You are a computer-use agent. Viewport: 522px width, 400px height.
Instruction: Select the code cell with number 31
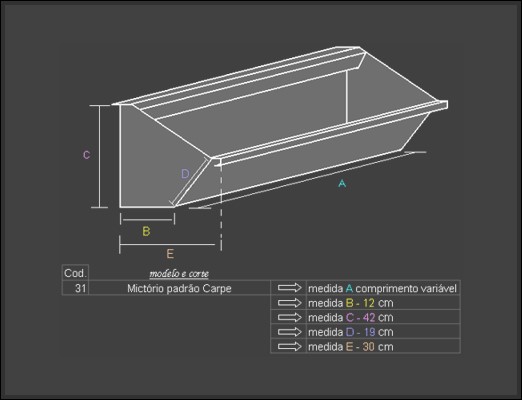[75, 288]
